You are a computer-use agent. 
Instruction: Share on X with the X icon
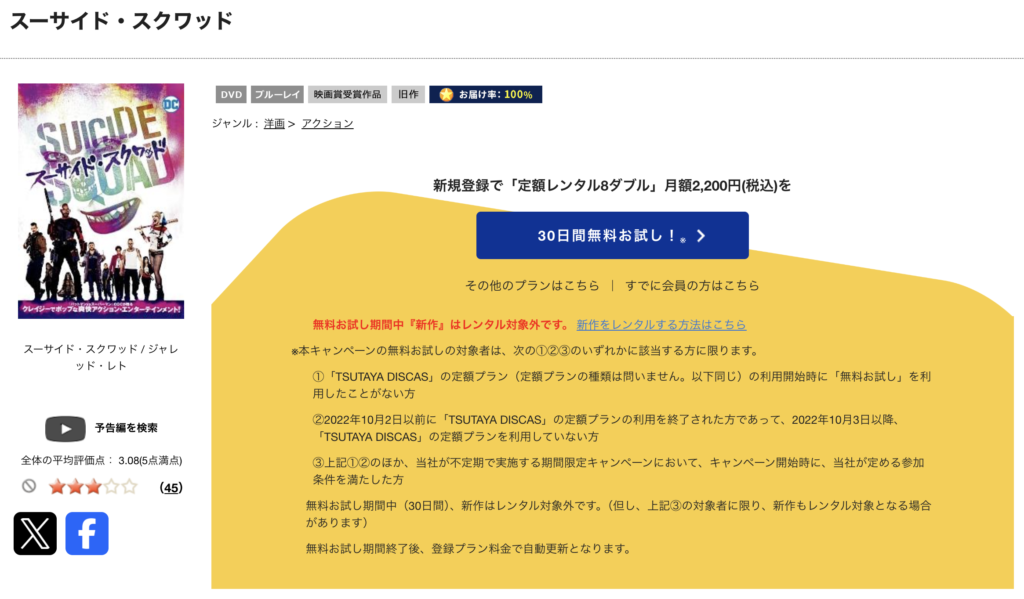[x=35, y=533]
